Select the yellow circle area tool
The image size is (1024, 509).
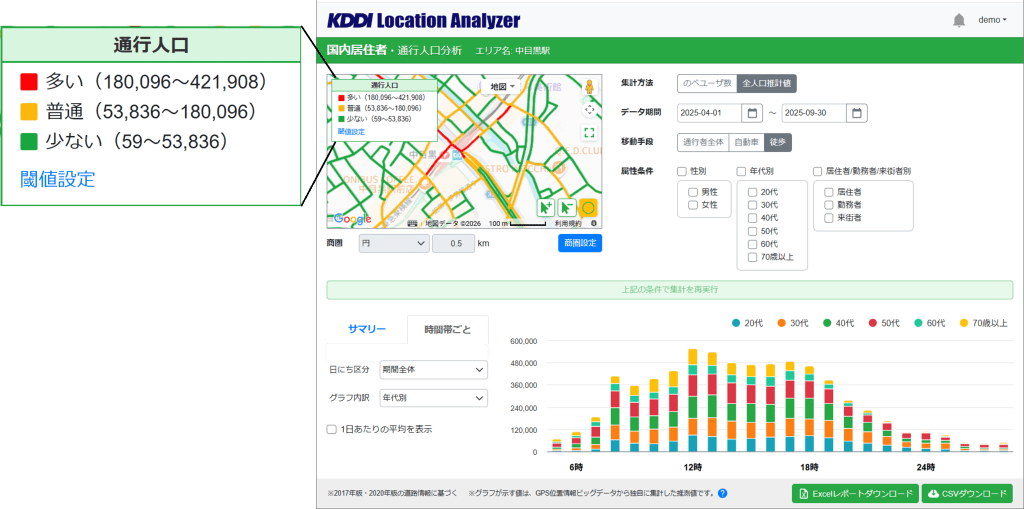tap(588, 208)
